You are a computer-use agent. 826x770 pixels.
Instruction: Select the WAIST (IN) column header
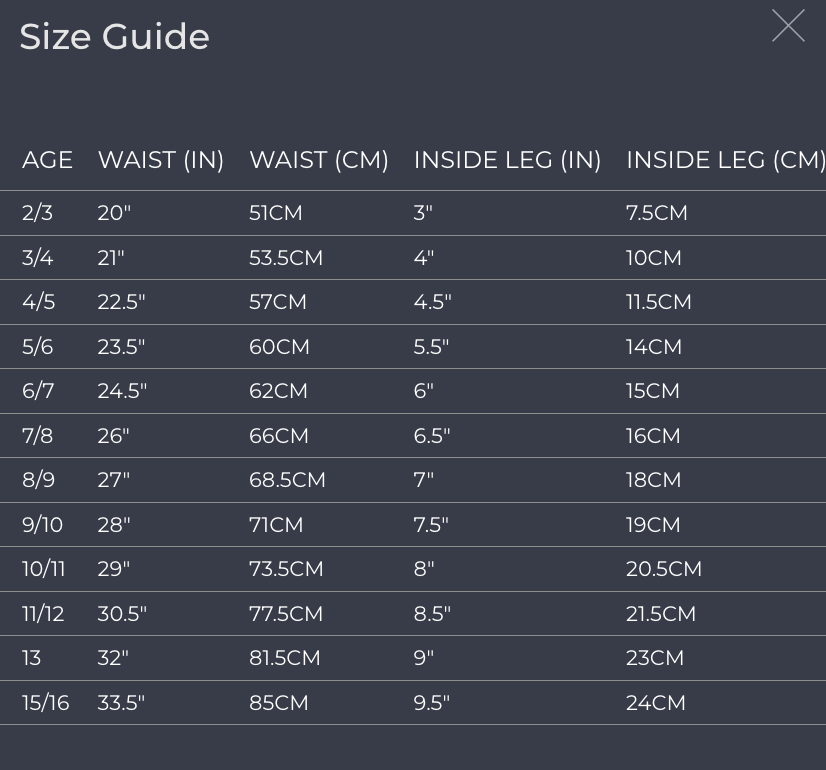pyautogui.click(x=161, y=160)
